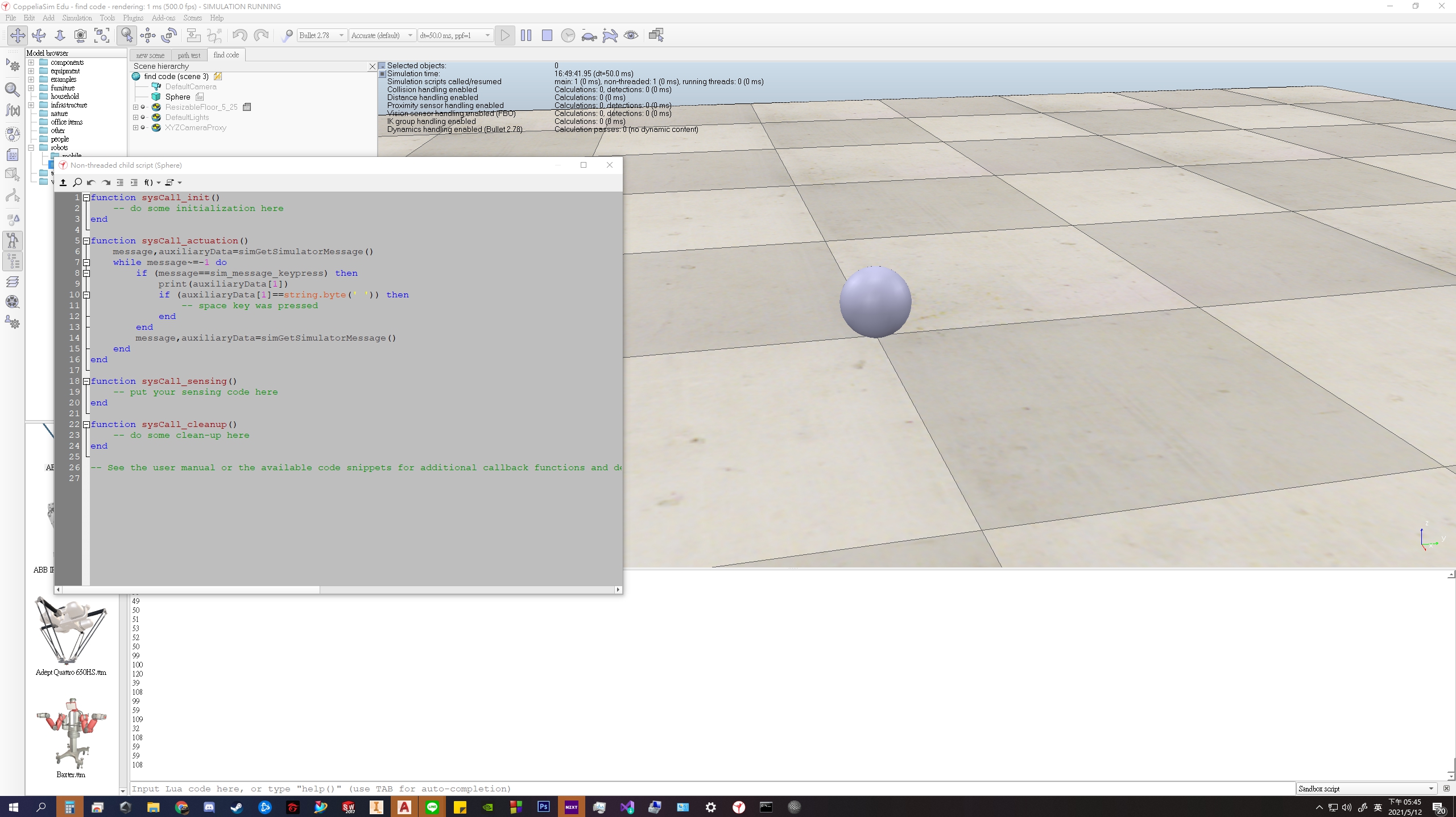Image resolution: width=1456 pixels, height=817 pixels.
Task: Toggle the visualization eye icon in toolbar
Action: click(631, 35)
